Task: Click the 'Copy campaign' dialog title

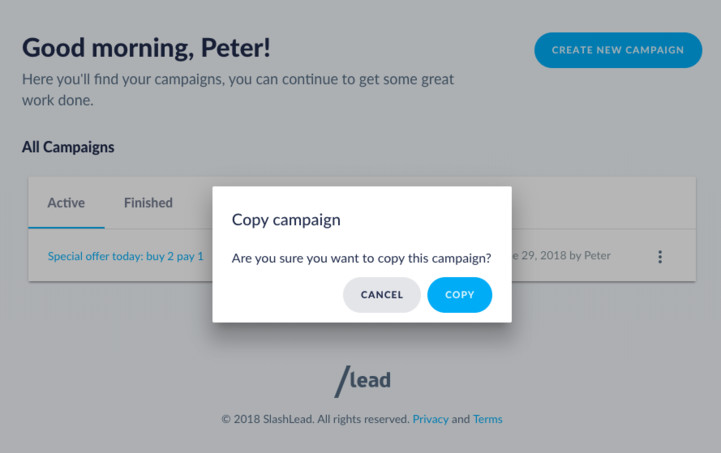Action: (x=286, y=220)
